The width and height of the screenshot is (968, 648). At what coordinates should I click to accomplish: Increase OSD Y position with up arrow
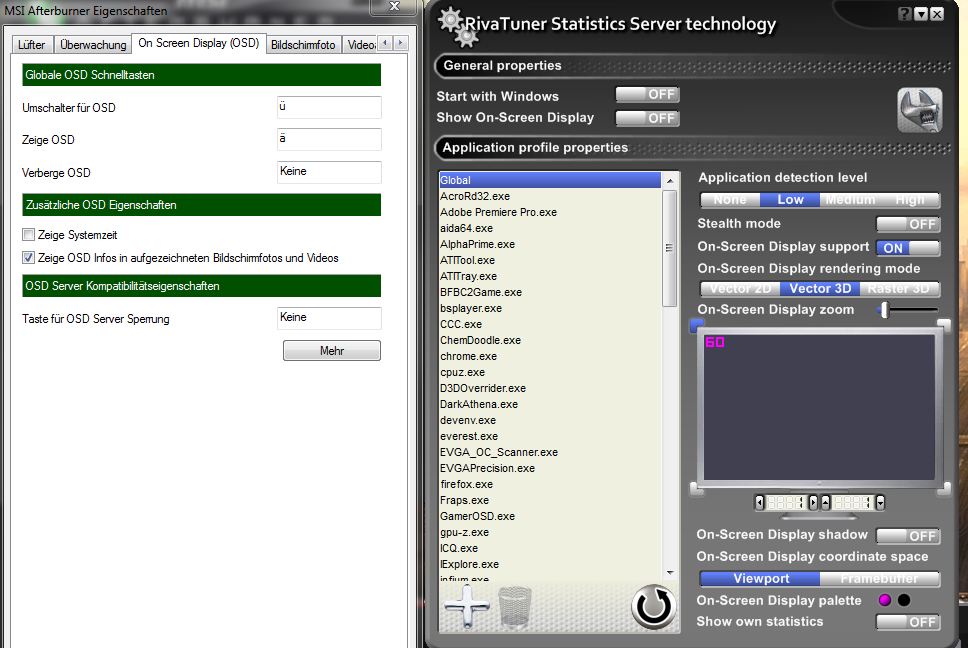tap(825, 502)
